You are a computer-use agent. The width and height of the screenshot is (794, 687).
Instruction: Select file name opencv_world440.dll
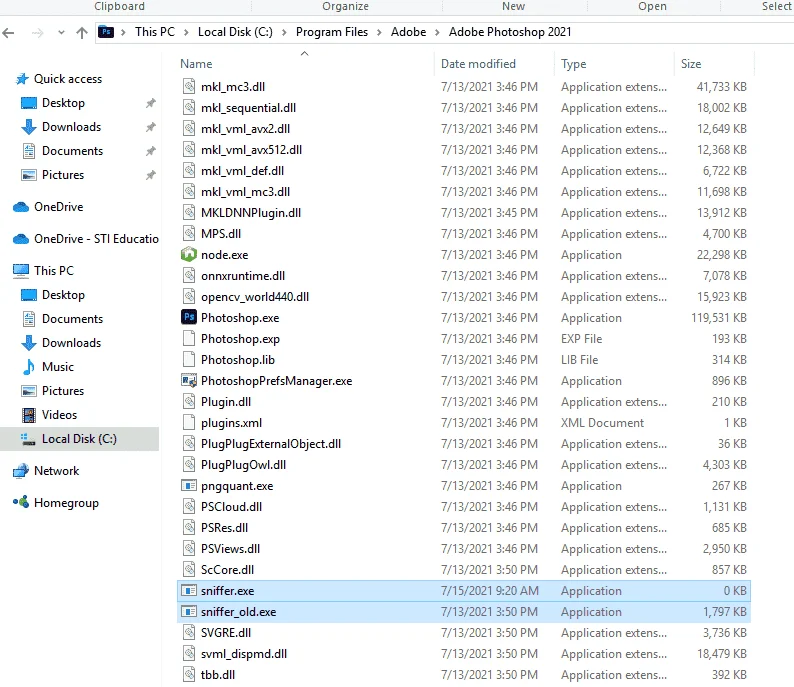tap(255, 297)
